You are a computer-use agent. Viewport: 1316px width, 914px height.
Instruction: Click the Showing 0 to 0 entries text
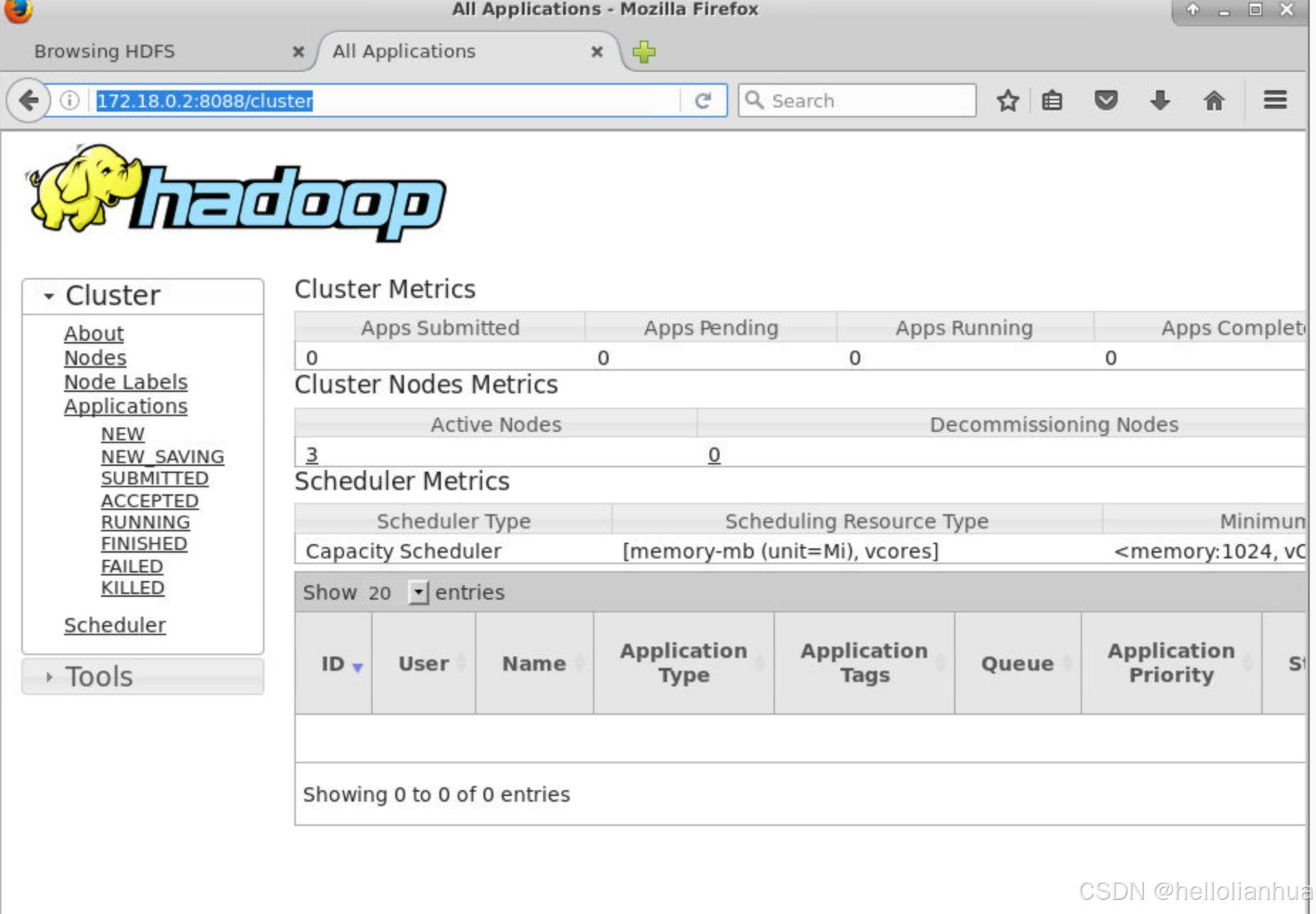[437, 795]
